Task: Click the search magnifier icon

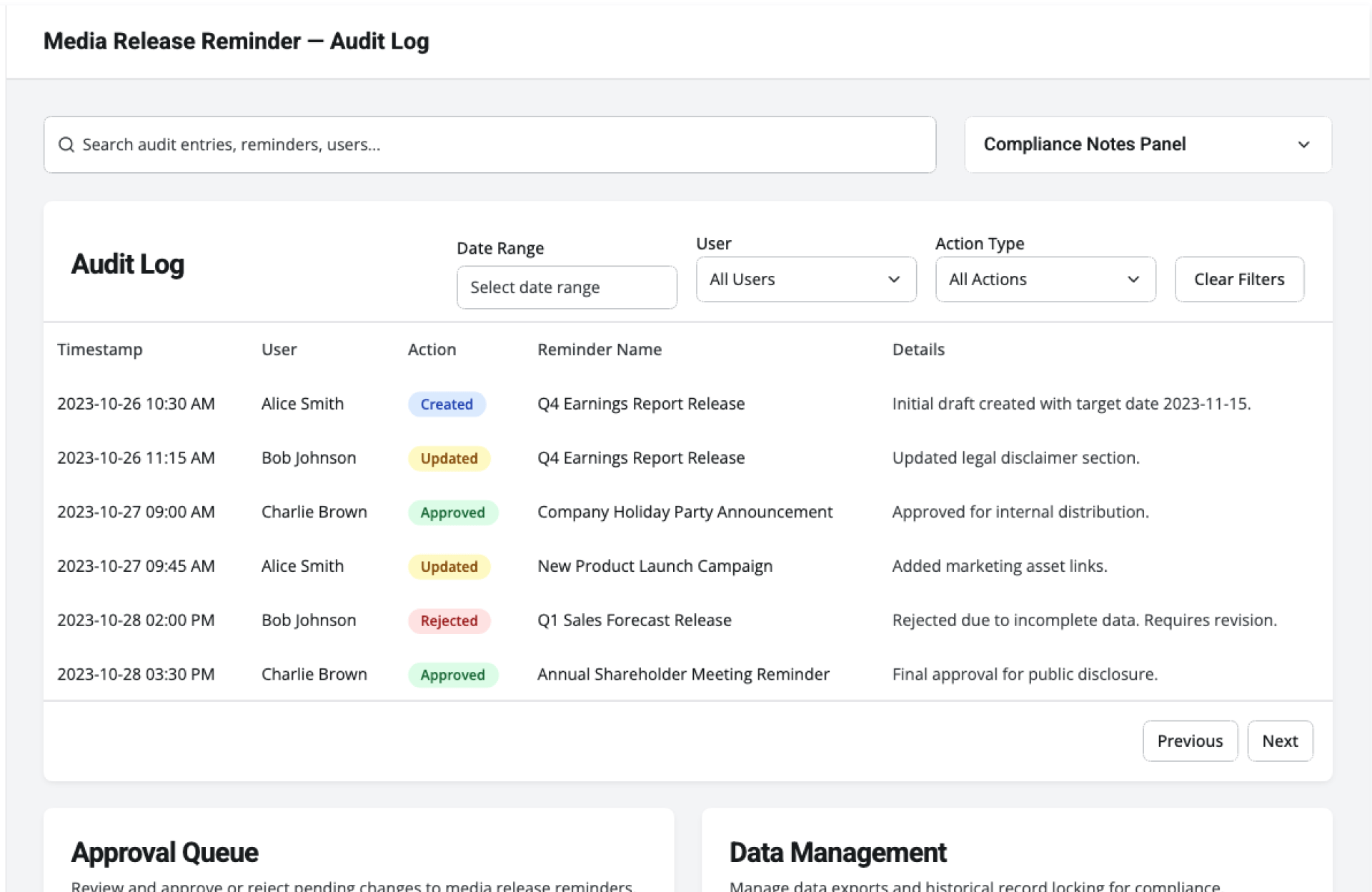Action: pos(66,145)
